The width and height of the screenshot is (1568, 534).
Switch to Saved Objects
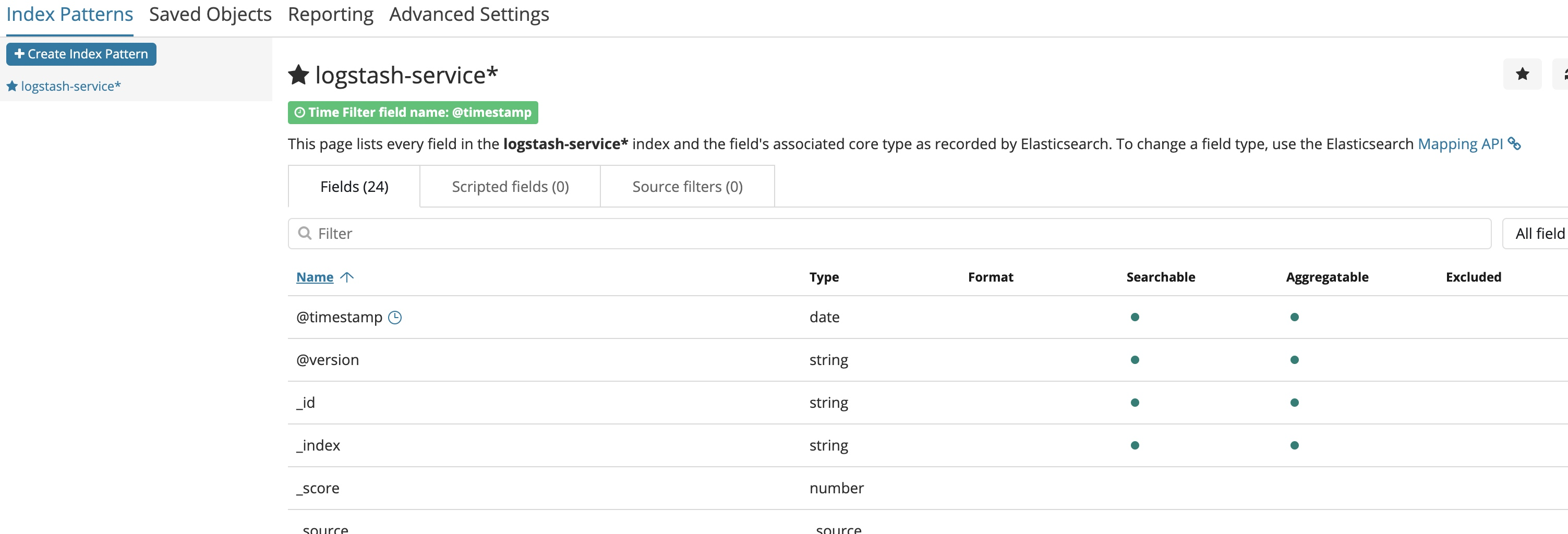pos(210,15)
